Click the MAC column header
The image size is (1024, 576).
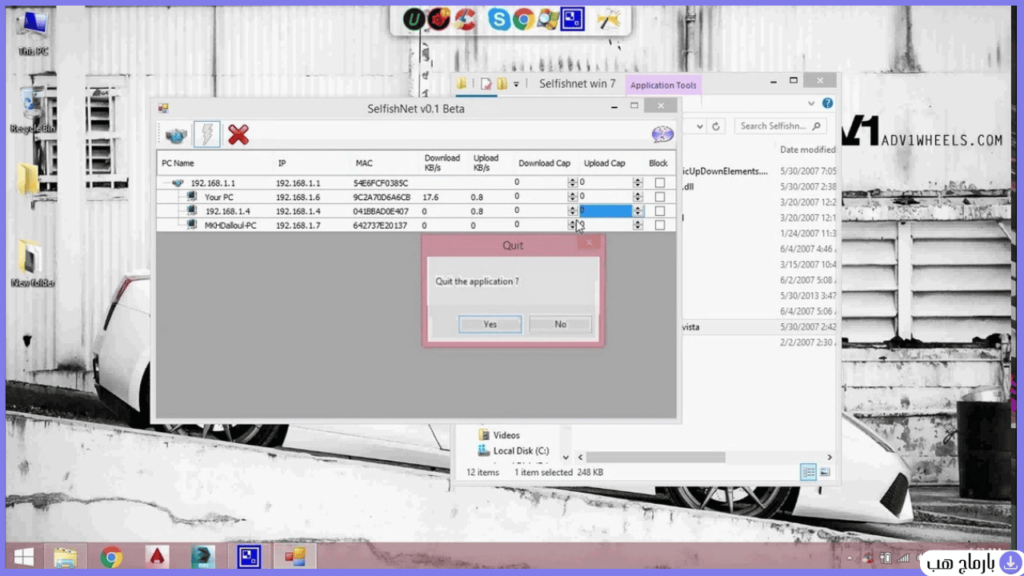364,163
